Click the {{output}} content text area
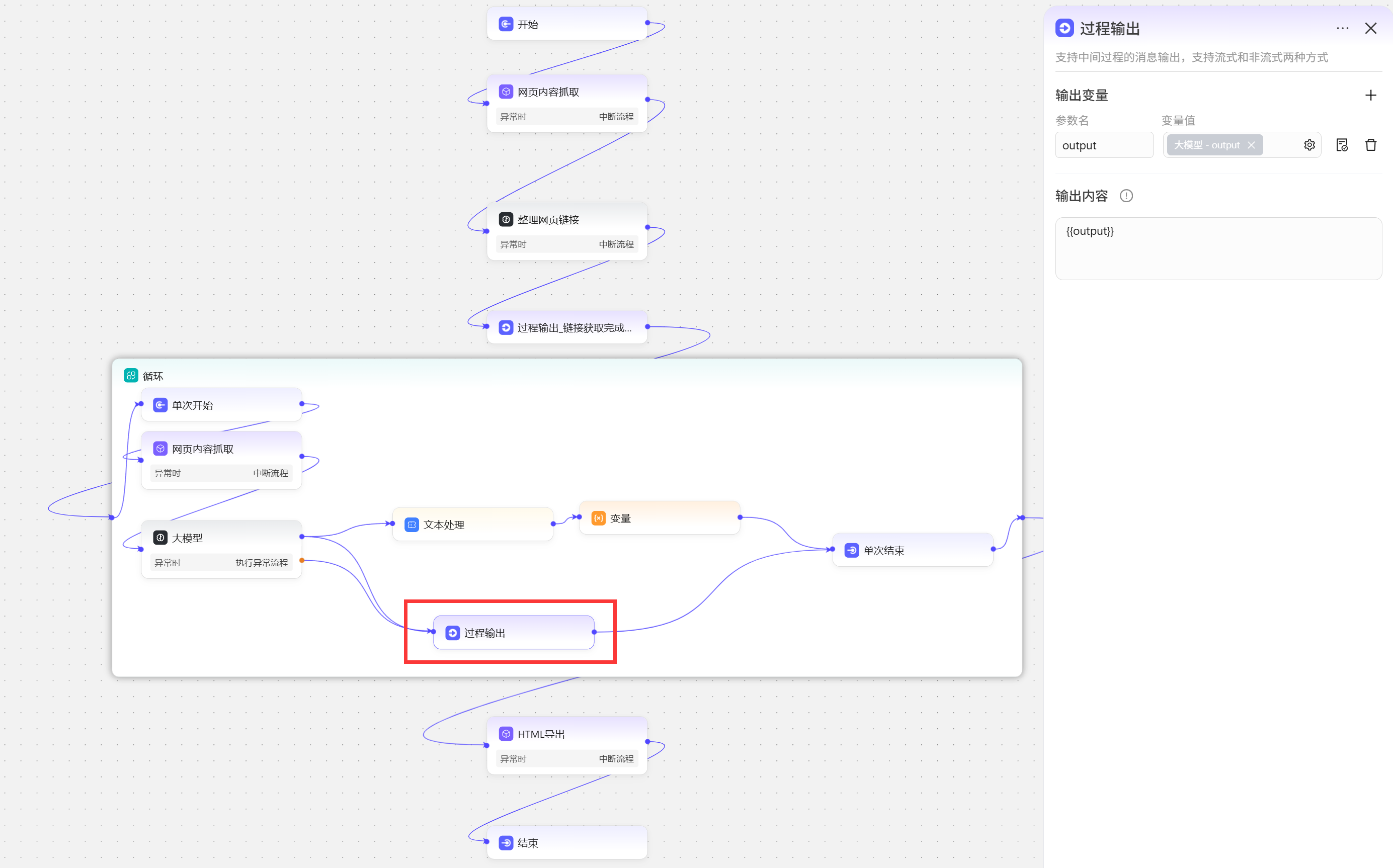This screenshot has width=1393, height=868. coord(1217,248)
